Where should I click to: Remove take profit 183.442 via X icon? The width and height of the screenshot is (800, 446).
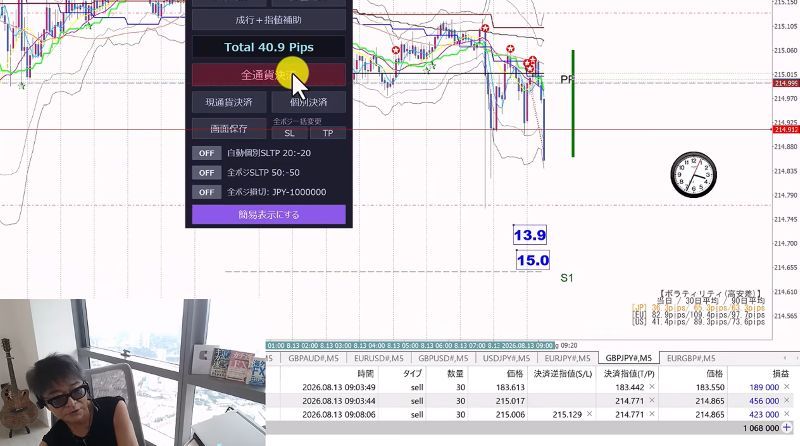652,387
